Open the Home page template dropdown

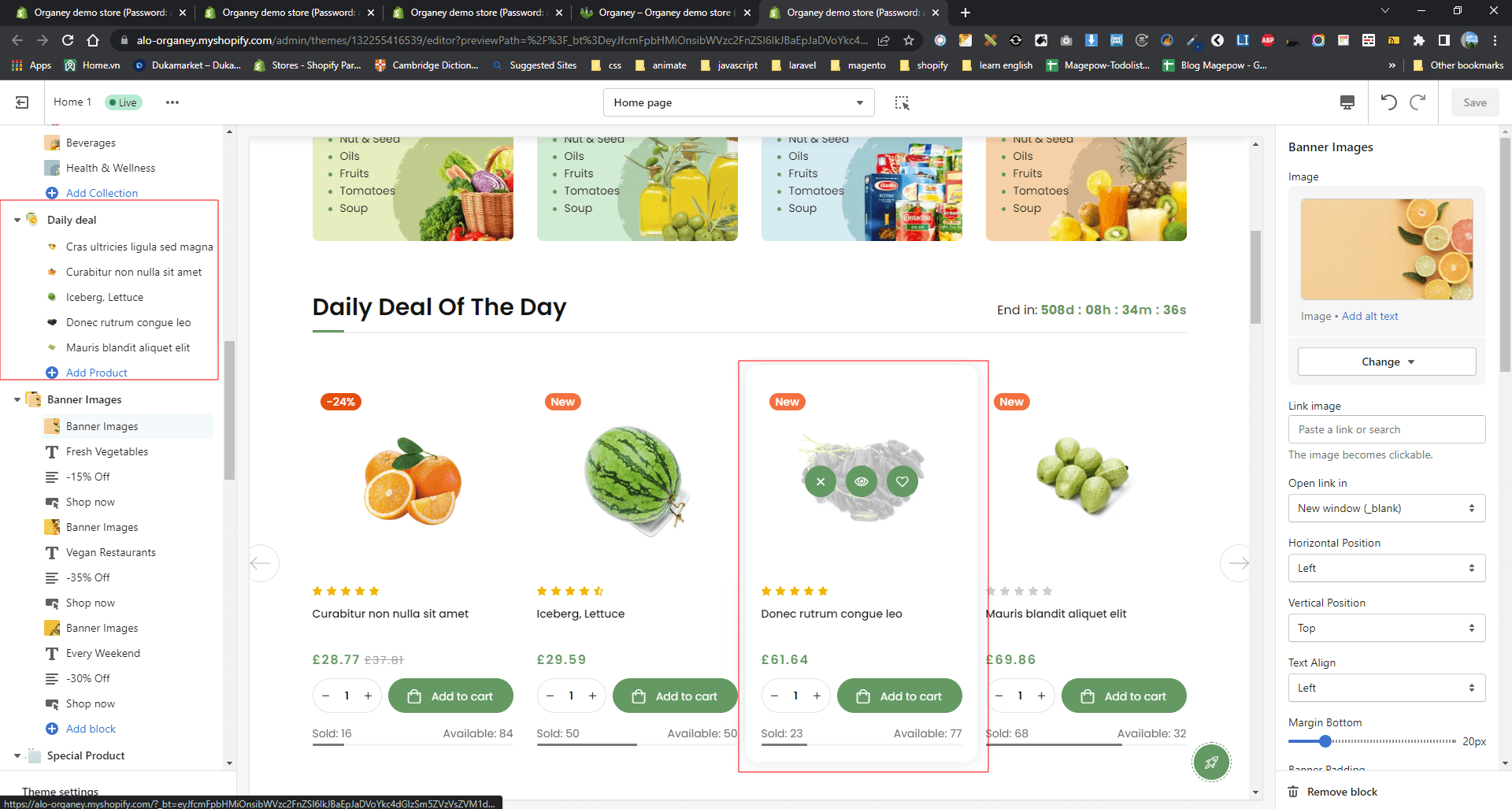pyautogui.click(x=738, y=102)
